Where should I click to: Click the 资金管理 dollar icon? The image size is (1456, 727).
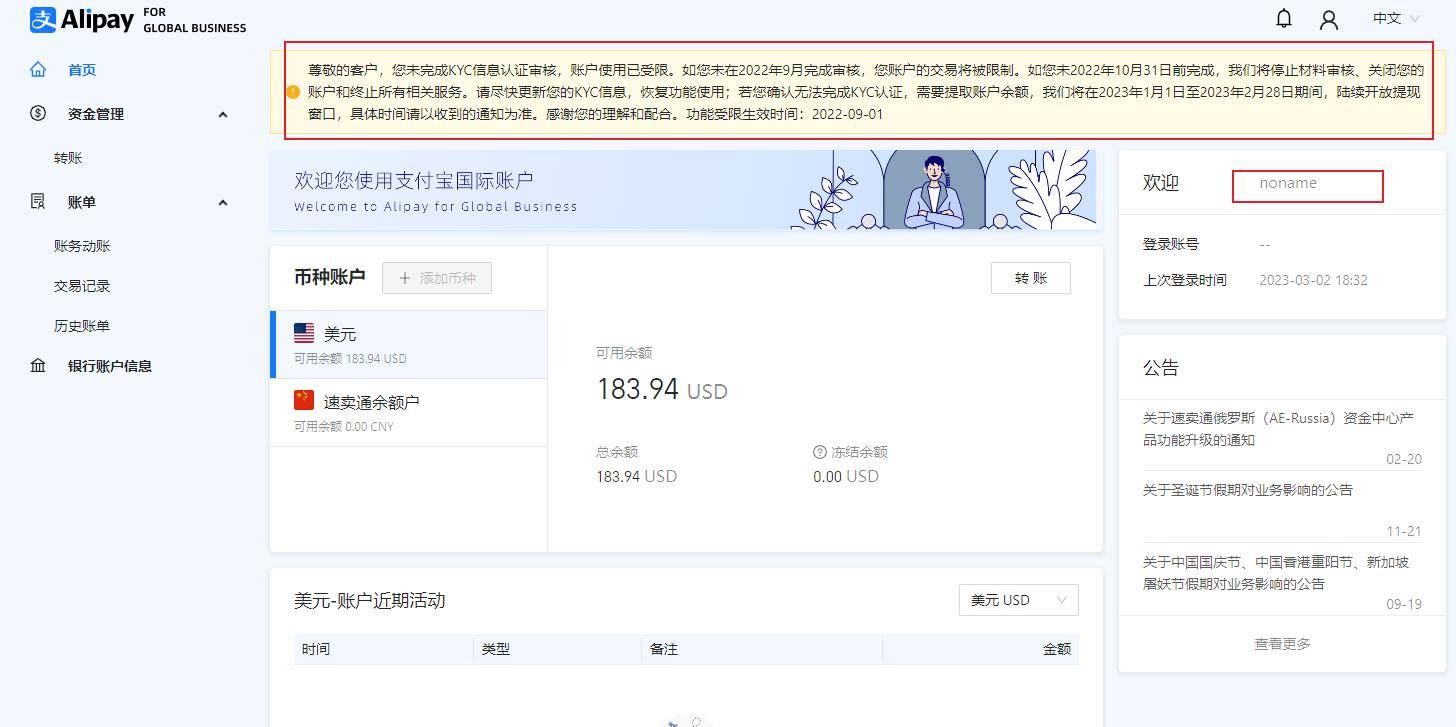pyautogui.click(x=38, y=114)
